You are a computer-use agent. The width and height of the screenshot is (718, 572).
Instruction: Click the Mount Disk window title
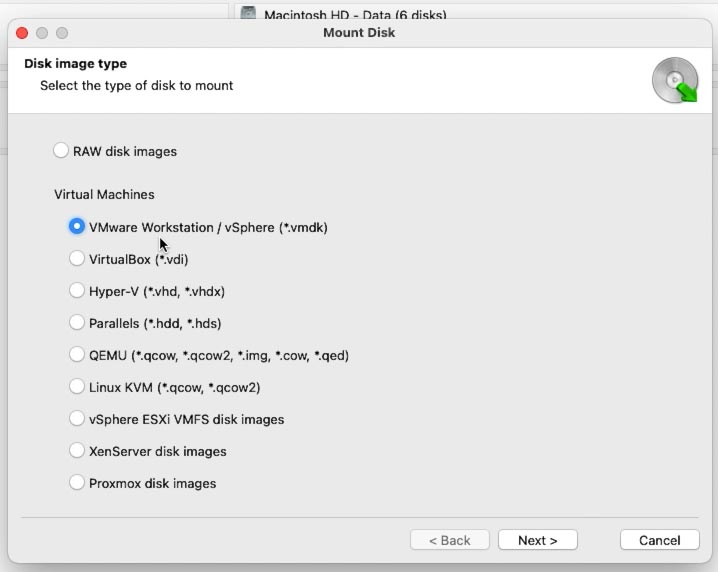click(359, 33)
